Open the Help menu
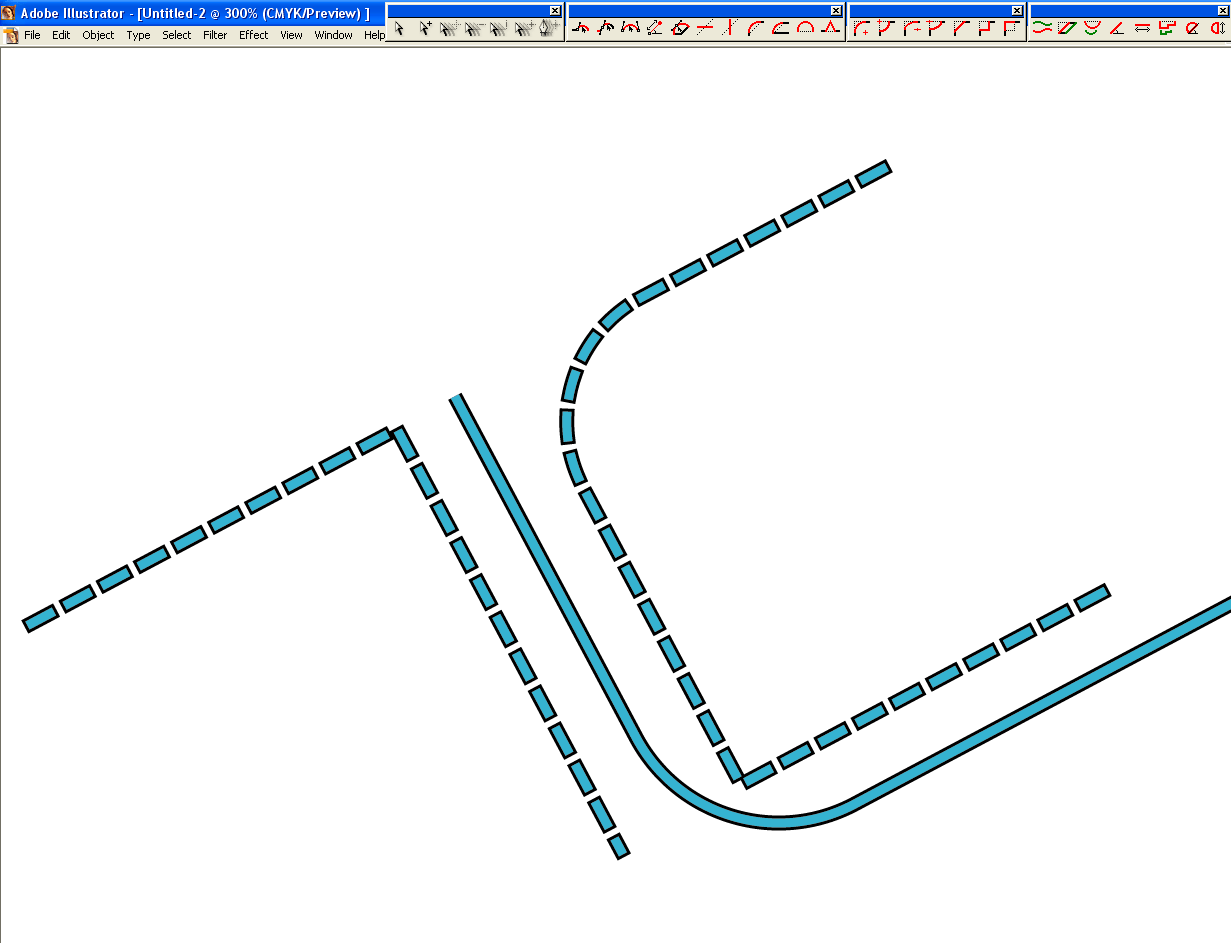 click(x=374, y=35)
